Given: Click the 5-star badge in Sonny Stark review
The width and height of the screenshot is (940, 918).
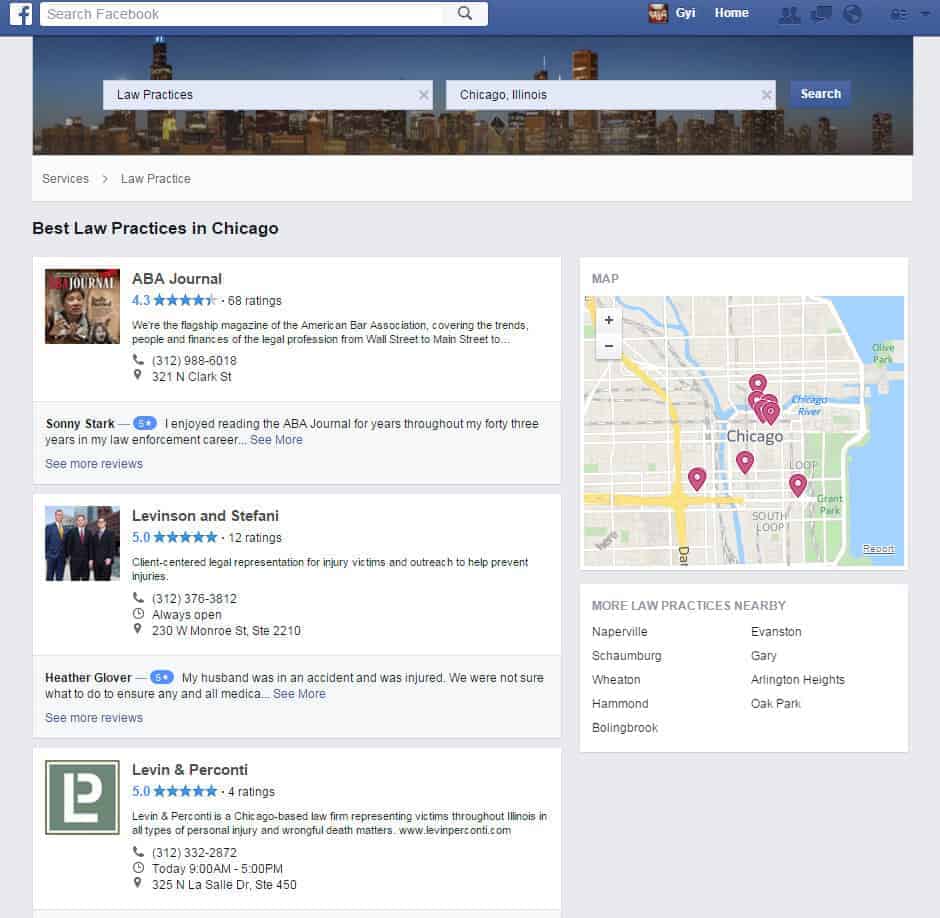Looking at the screenshot, I should click(x=144, y=423).
